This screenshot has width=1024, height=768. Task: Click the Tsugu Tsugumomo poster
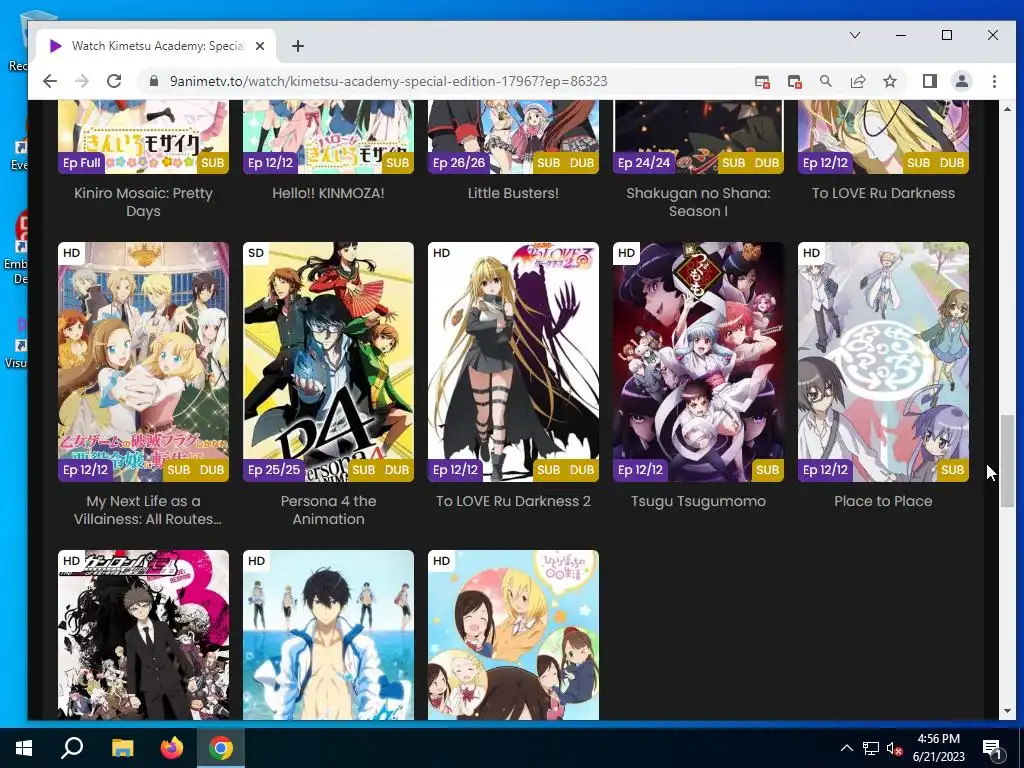point(698,362)
